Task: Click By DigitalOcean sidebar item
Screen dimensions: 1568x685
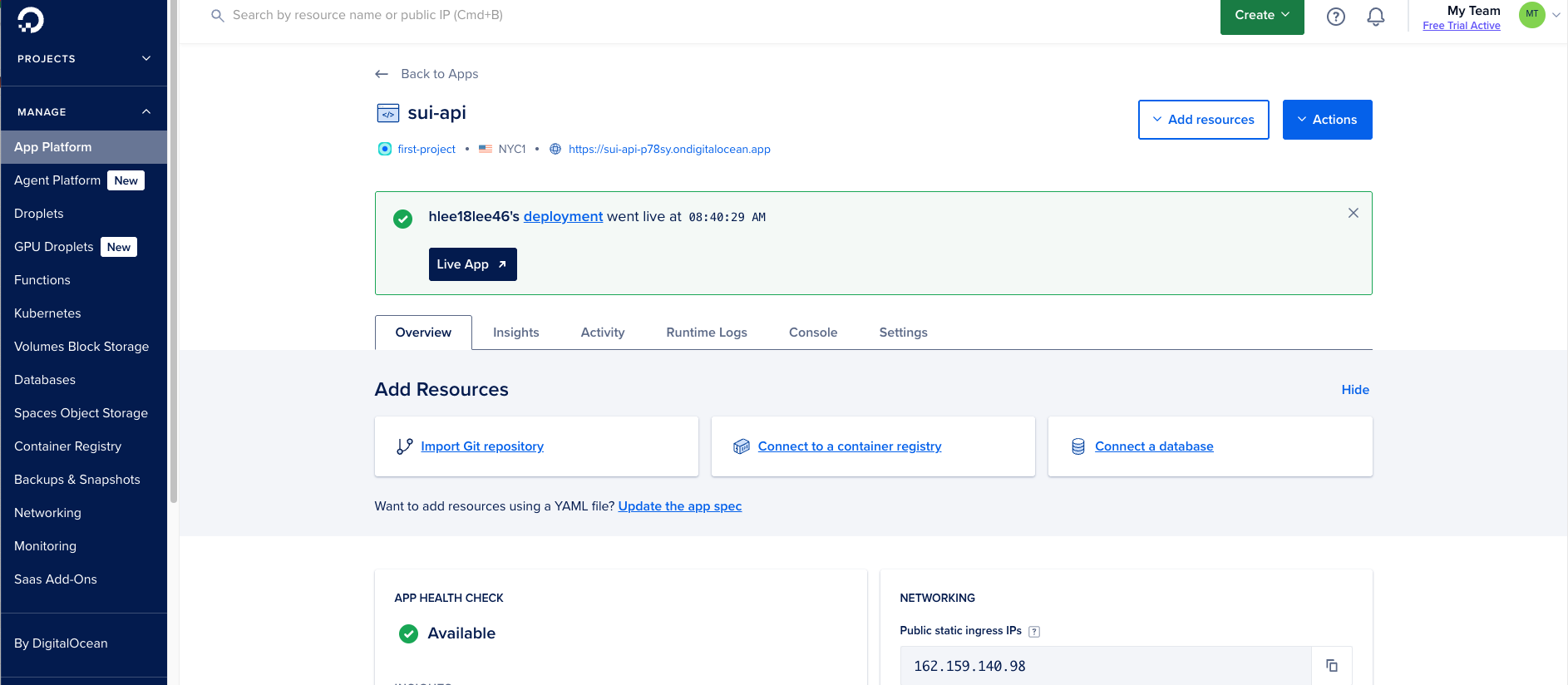Action: [84, 643]
